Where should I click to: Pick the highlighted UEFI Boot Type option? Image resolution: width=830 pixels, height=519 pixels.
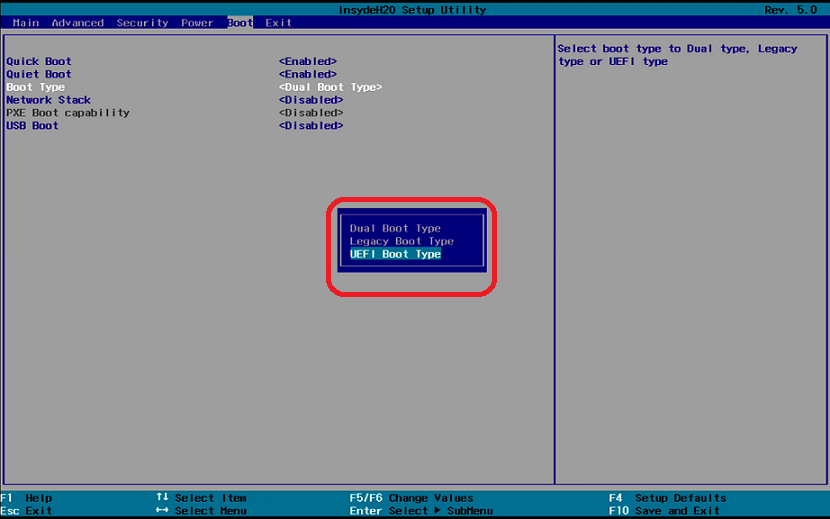(x=395, y=254)
